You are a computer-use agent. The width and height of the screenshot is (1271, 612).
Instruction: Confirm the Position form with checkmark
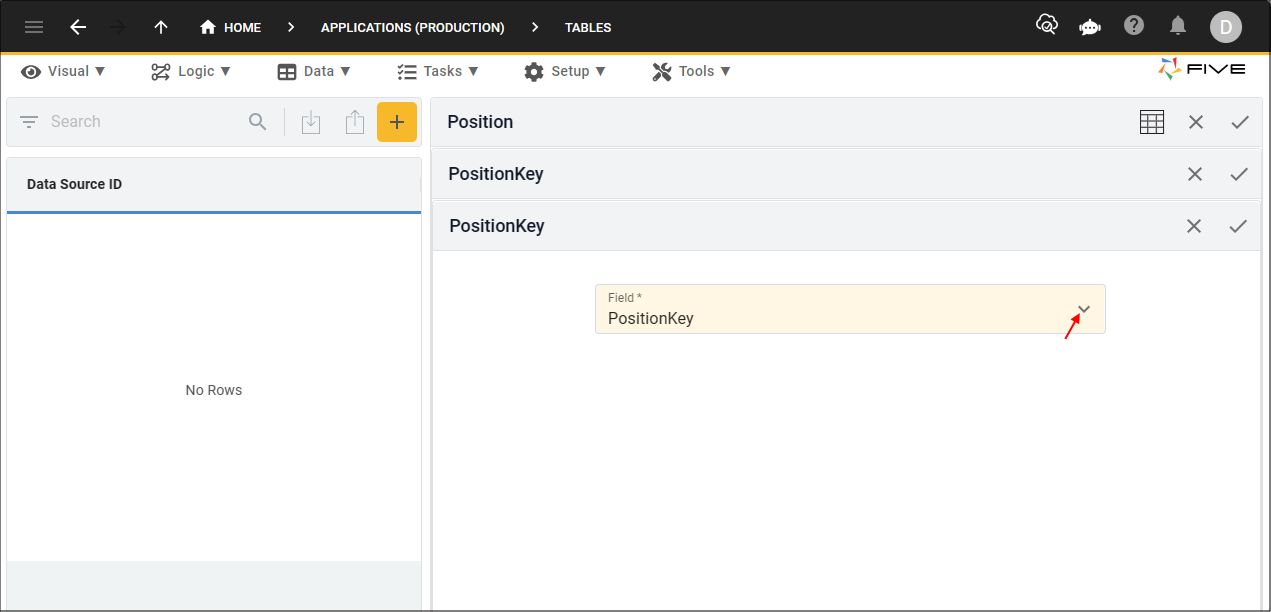pyautogui.click(x=1239, y=122)
